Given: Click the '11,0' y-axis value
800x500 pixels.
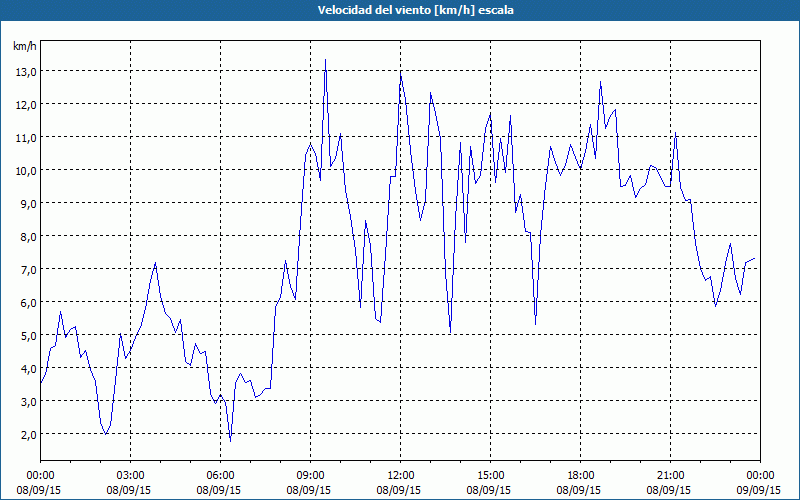Looking at the screenshot, I should tap(26, 138).
